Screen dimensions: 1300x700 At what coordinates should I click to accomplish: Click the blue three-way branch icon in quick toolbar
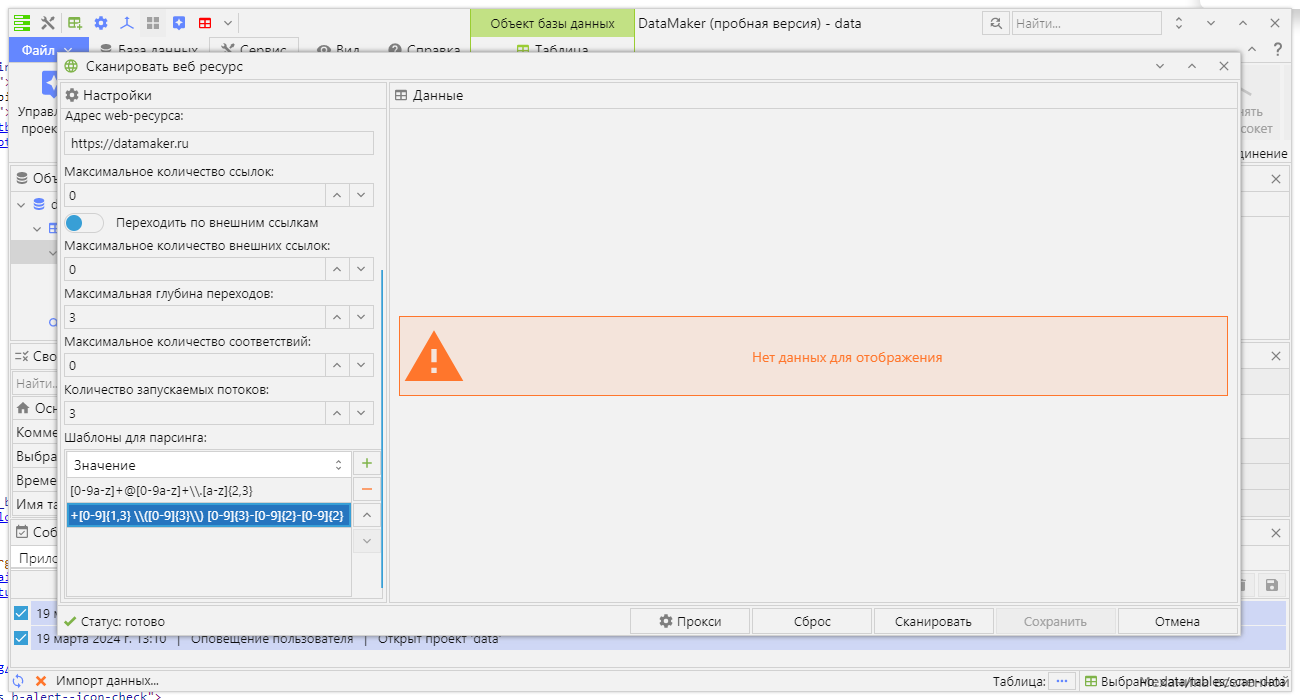127,22
